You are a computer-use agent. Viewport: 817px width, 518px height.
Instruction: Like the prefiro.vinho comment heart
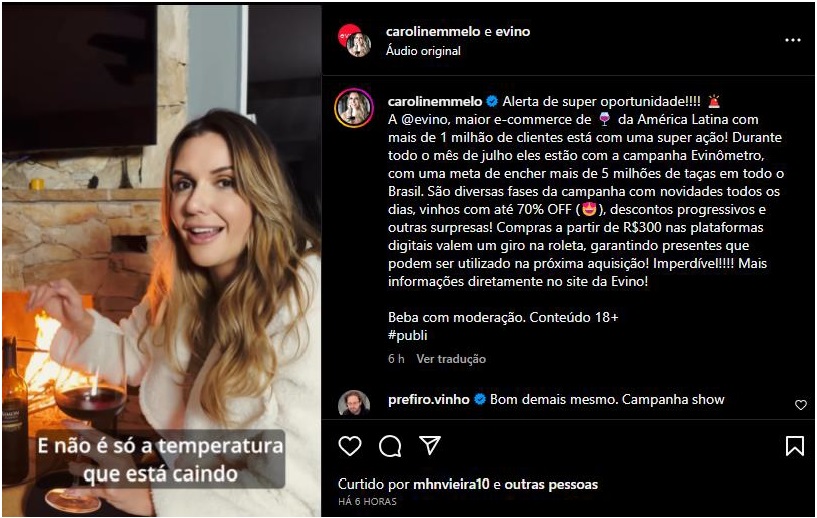click(x=801, y=405)
